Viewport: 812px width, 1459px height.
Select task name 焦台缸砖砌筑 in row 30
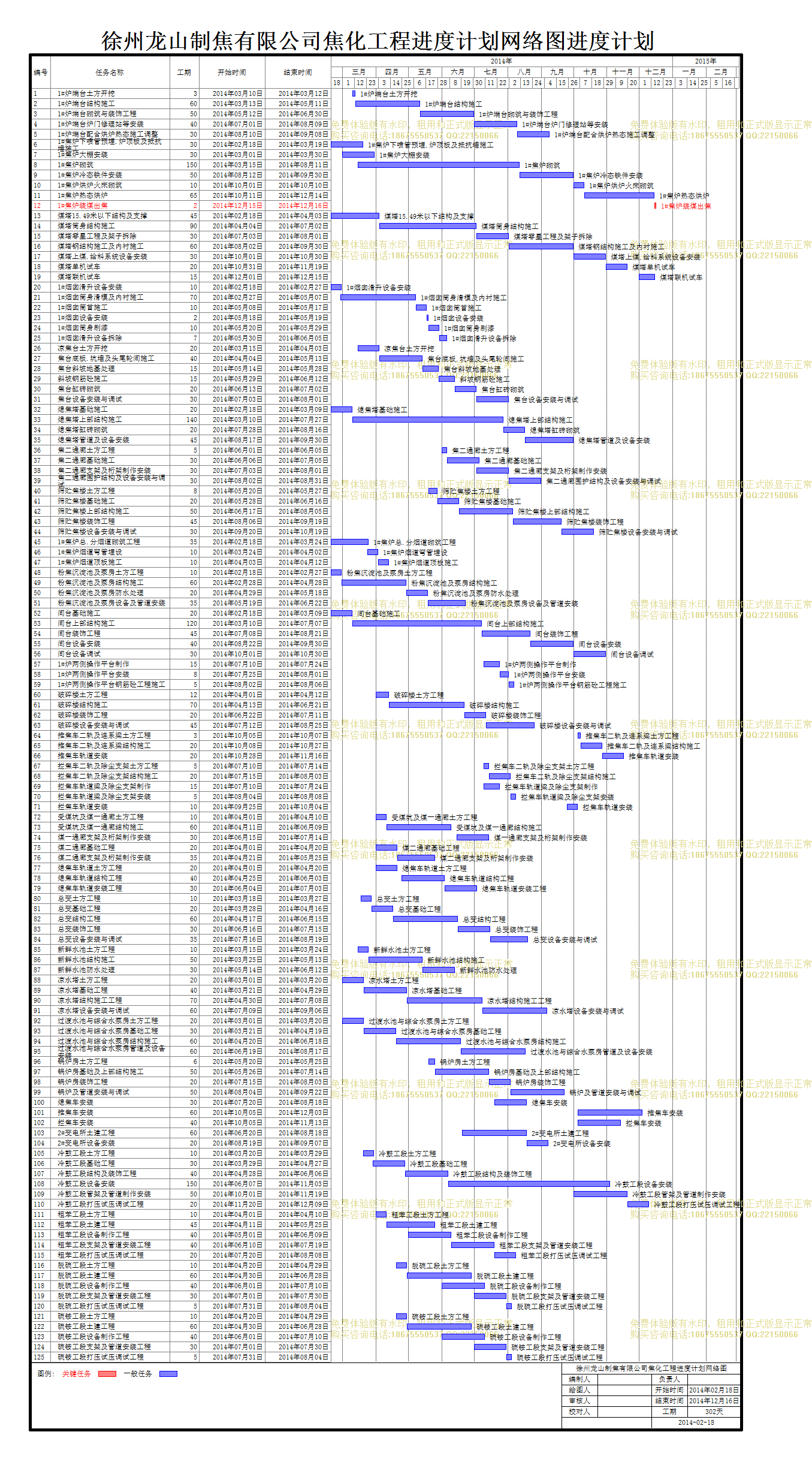click(79, 389)
